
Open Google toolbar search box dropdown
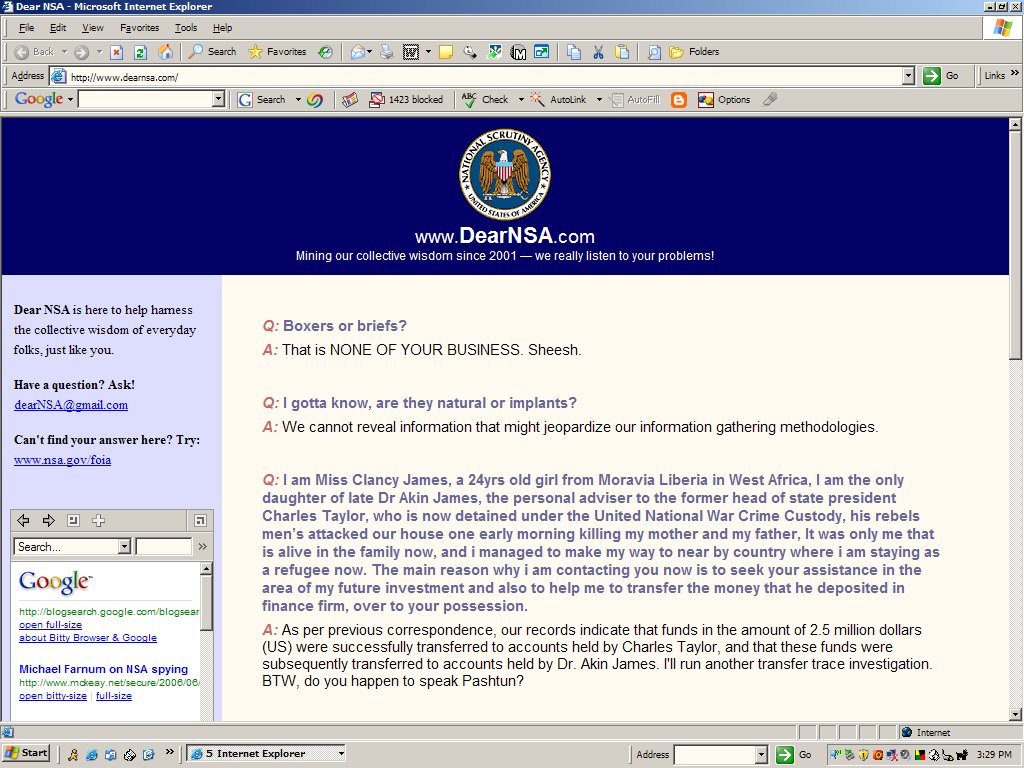point(219,99)
